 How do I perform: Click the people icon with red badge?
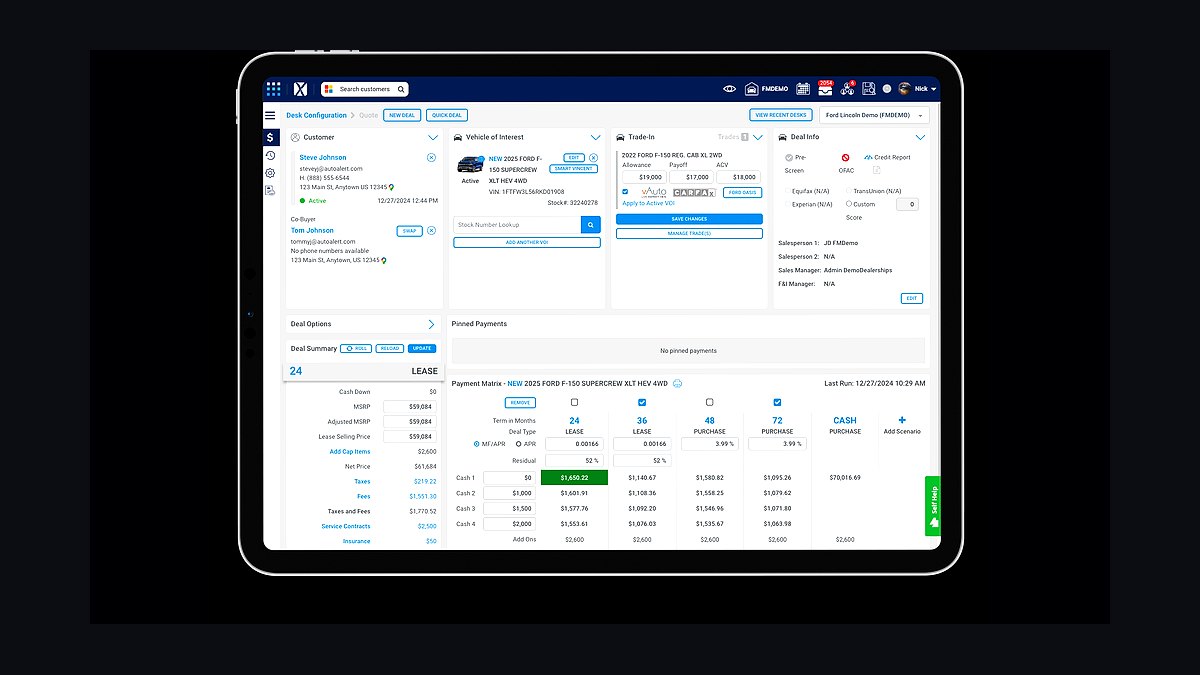click(x=847, y=88)
